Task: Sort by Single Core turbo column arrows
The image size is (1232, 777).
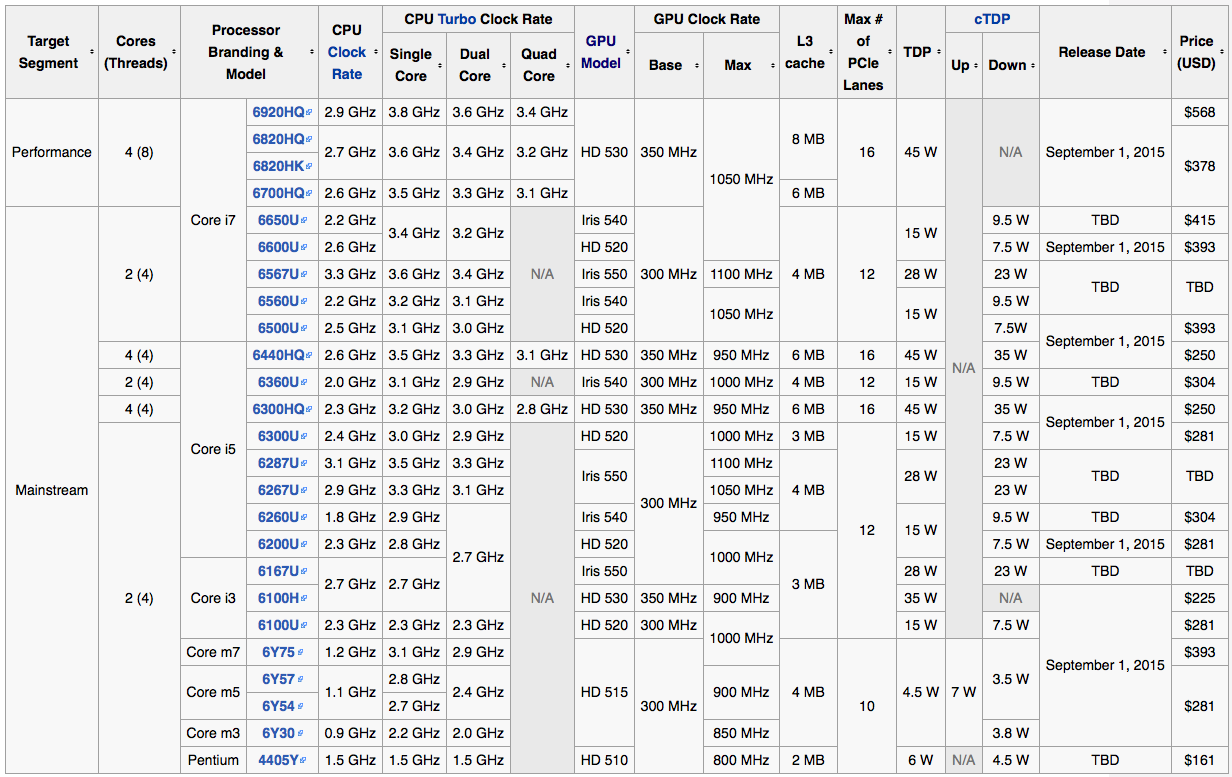Action: coord(440,65)
